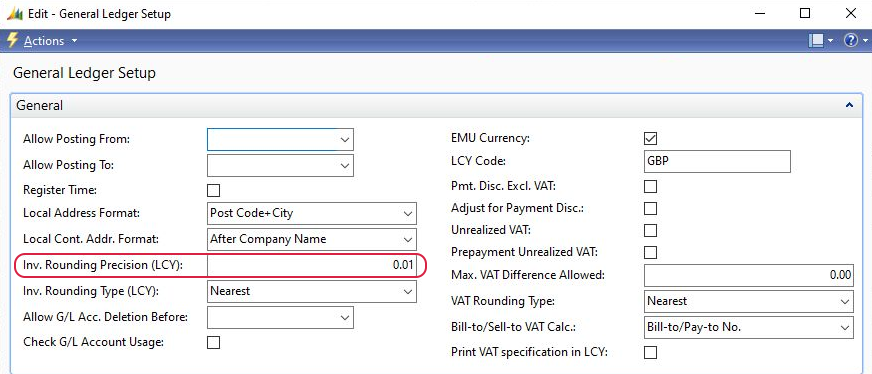Click the Help question mark icon
The width and height of the screenshot is (872, 374).
(851, 41)
